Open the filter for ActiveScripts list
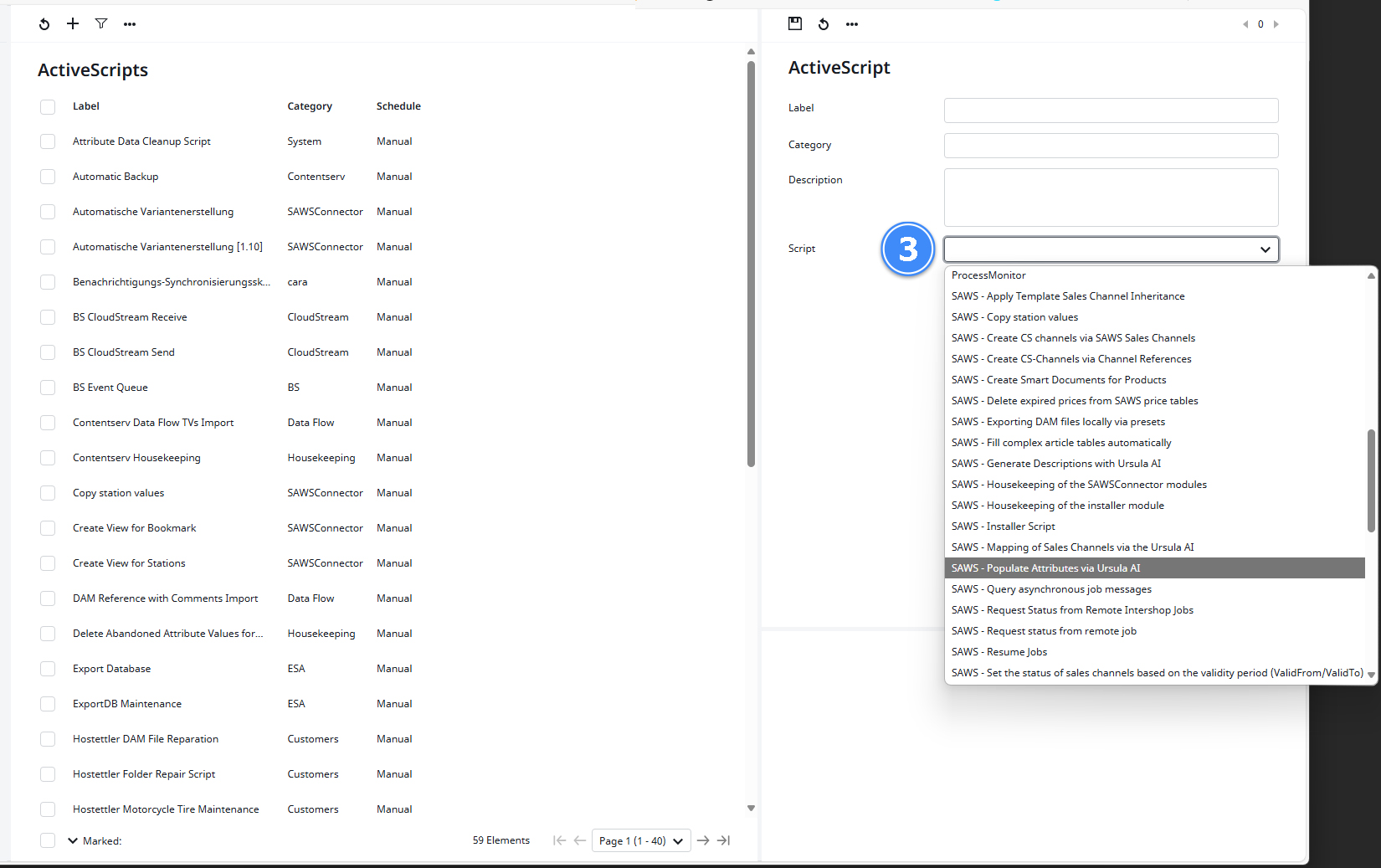This screenshot has height=868, width=1381. [101, 23]
